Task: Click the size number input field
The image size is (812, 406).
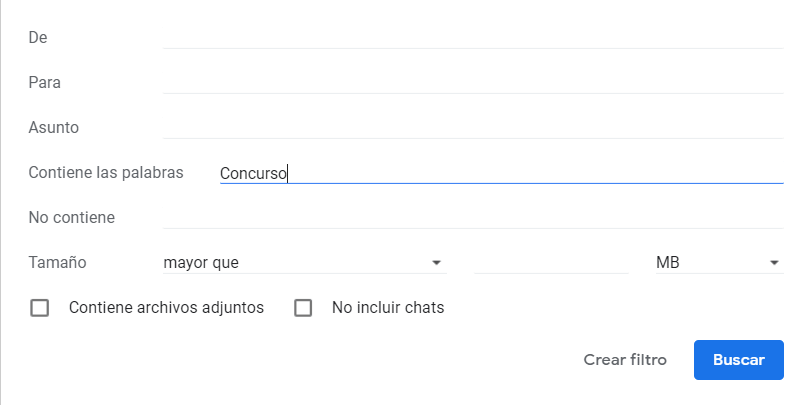Action: (550, 263)
